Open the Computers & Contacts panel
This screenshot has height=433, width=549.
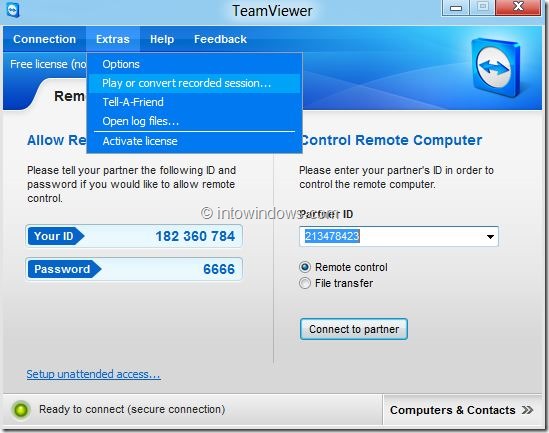[x=462, y=410]
